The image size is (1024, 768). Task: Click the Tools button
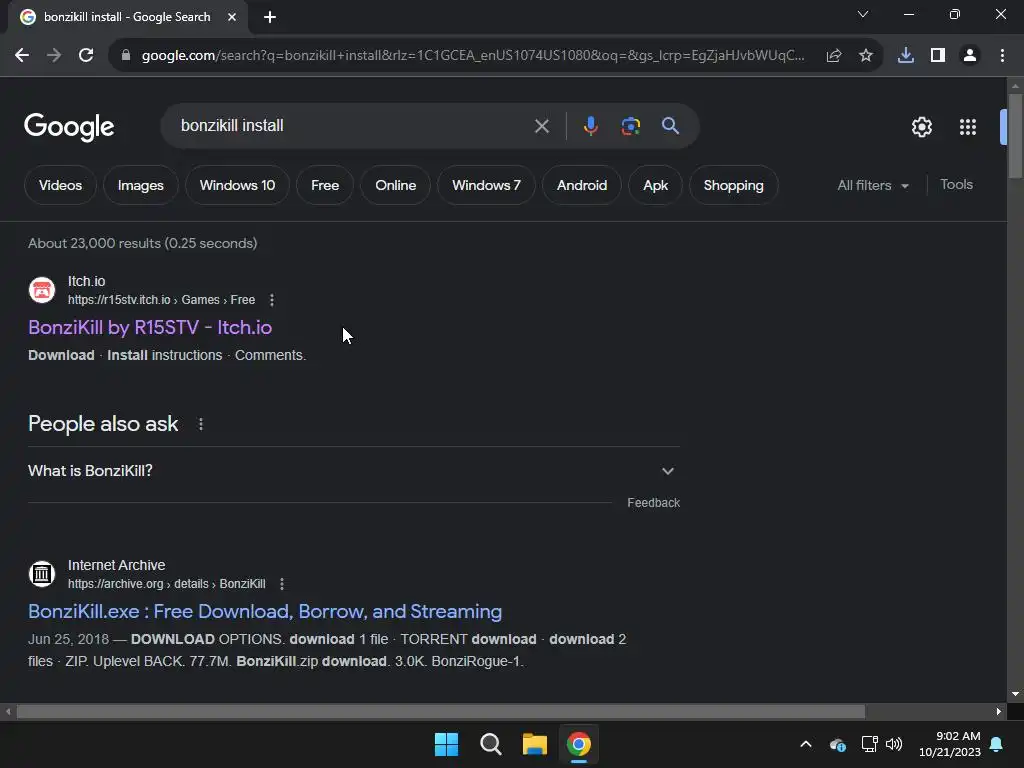[956, 185]
